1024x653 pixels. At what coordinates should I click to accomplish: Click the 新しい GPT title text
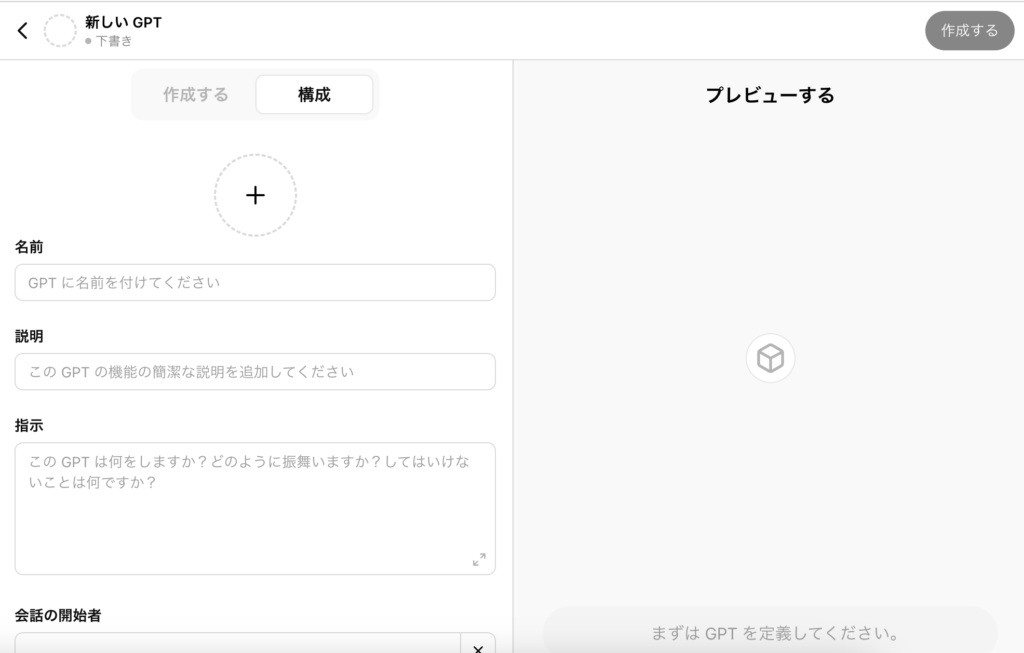[123, 22]
